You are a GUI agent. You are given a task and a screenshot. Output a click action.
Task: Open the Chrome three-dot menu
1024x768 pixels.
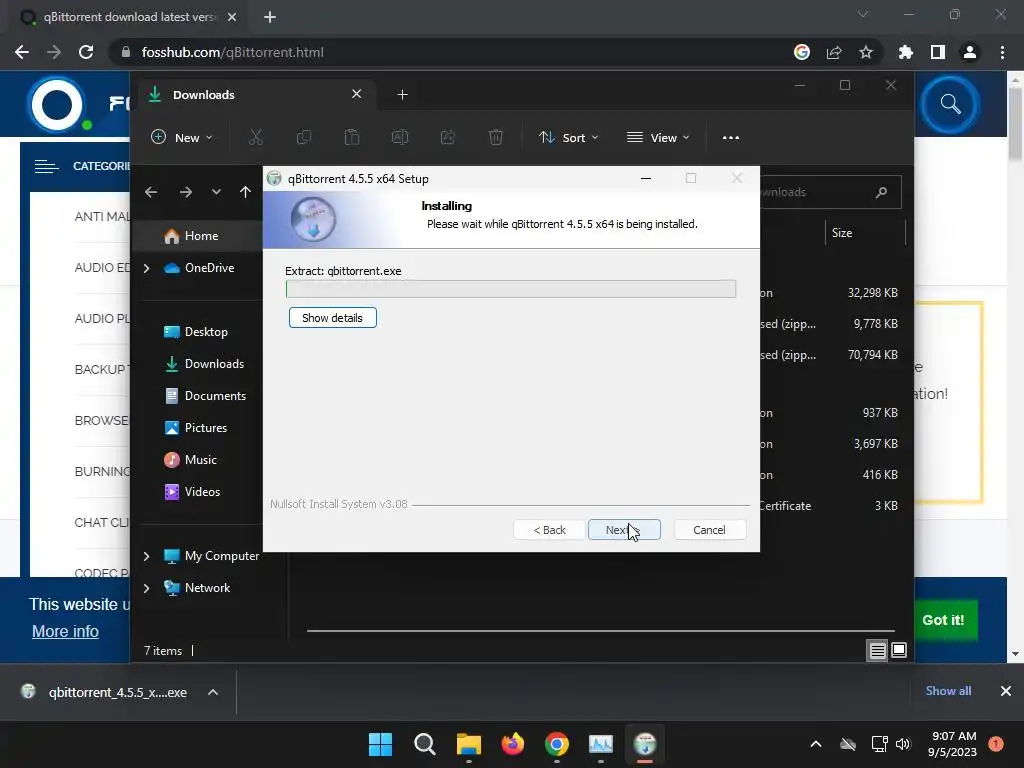click(1002, 52)
